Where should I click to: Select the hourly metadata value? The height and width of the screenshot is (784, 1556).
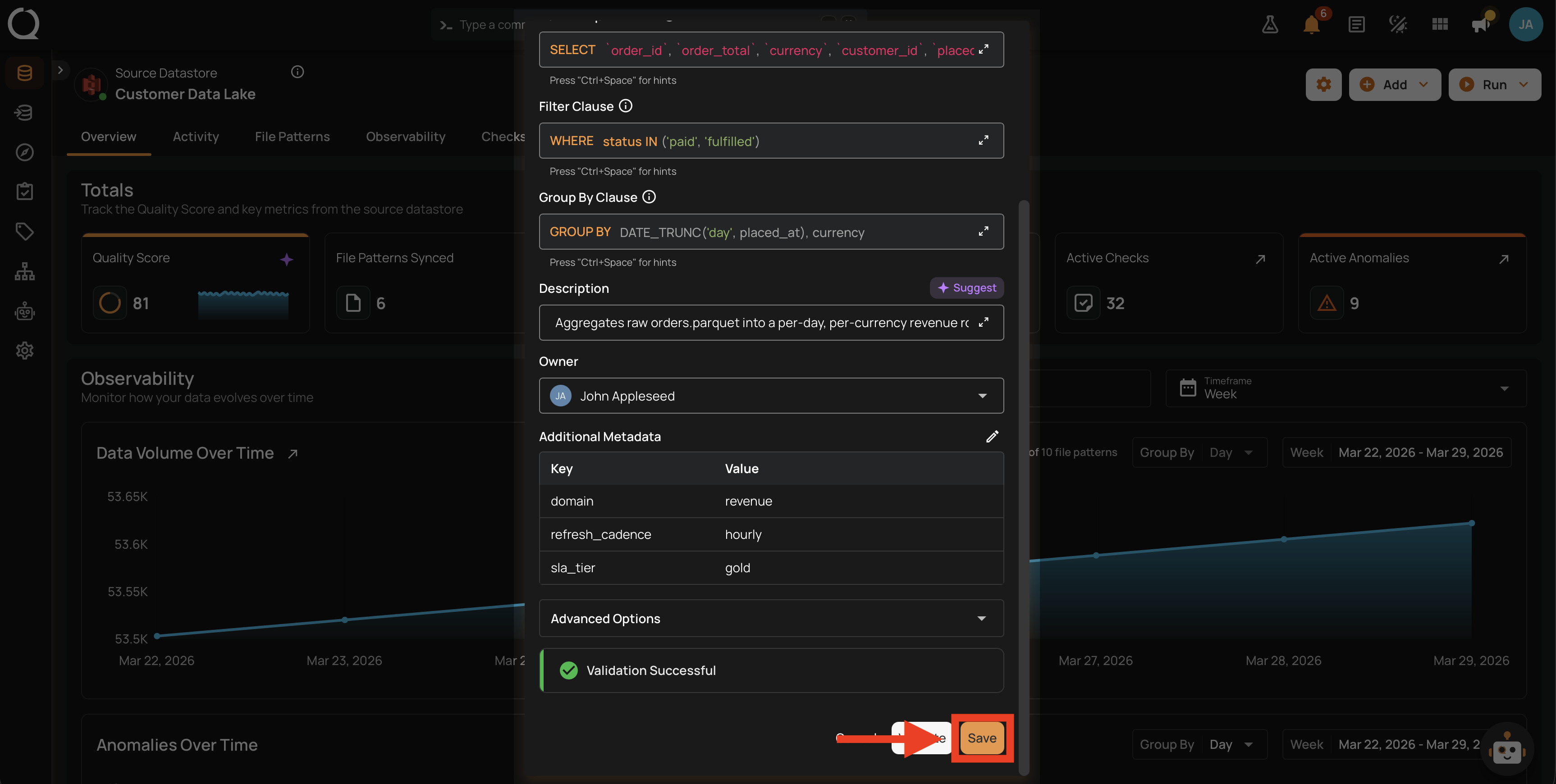(743, 534)
